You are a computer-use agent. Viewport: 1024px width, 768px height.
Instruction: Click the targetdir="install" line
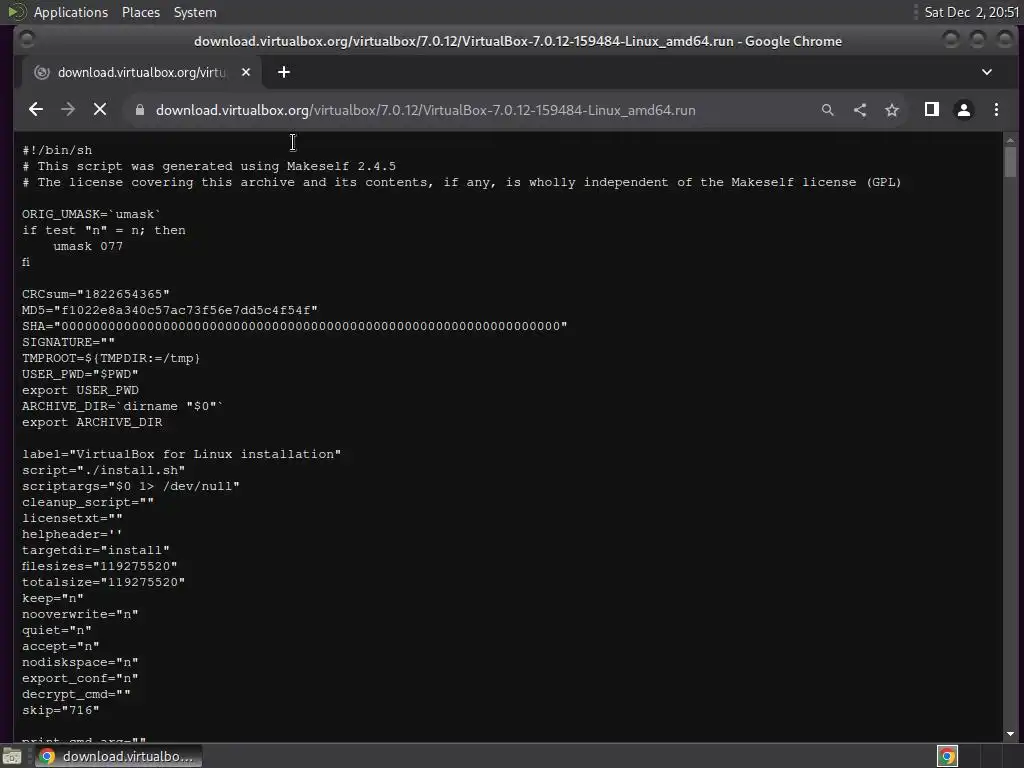(95, 550)
